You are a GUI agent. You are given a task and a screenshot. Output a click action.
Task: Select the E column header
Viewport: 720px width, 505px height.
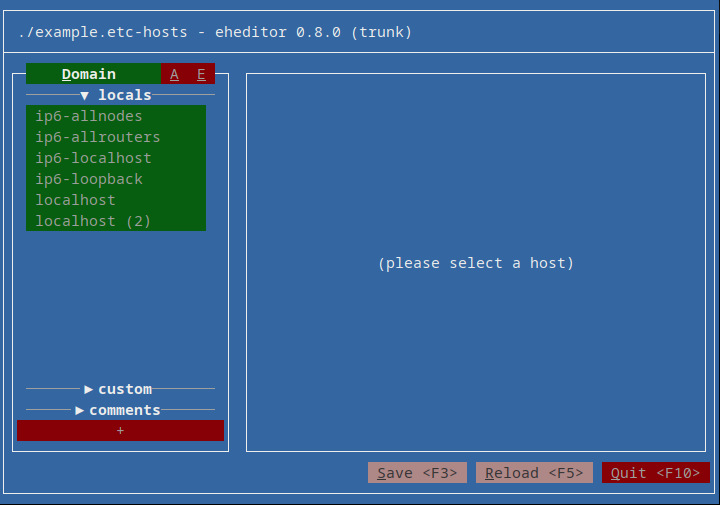(x=201, y=74)
